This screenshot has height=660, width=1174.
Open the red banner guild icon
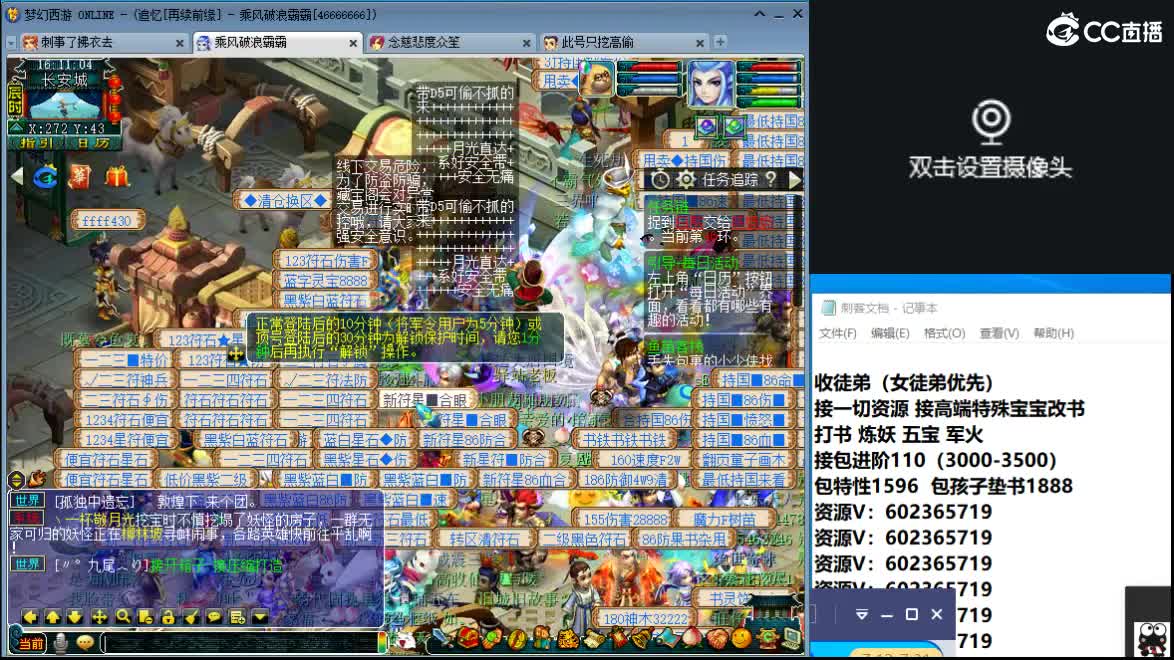(x=618, y=639)
